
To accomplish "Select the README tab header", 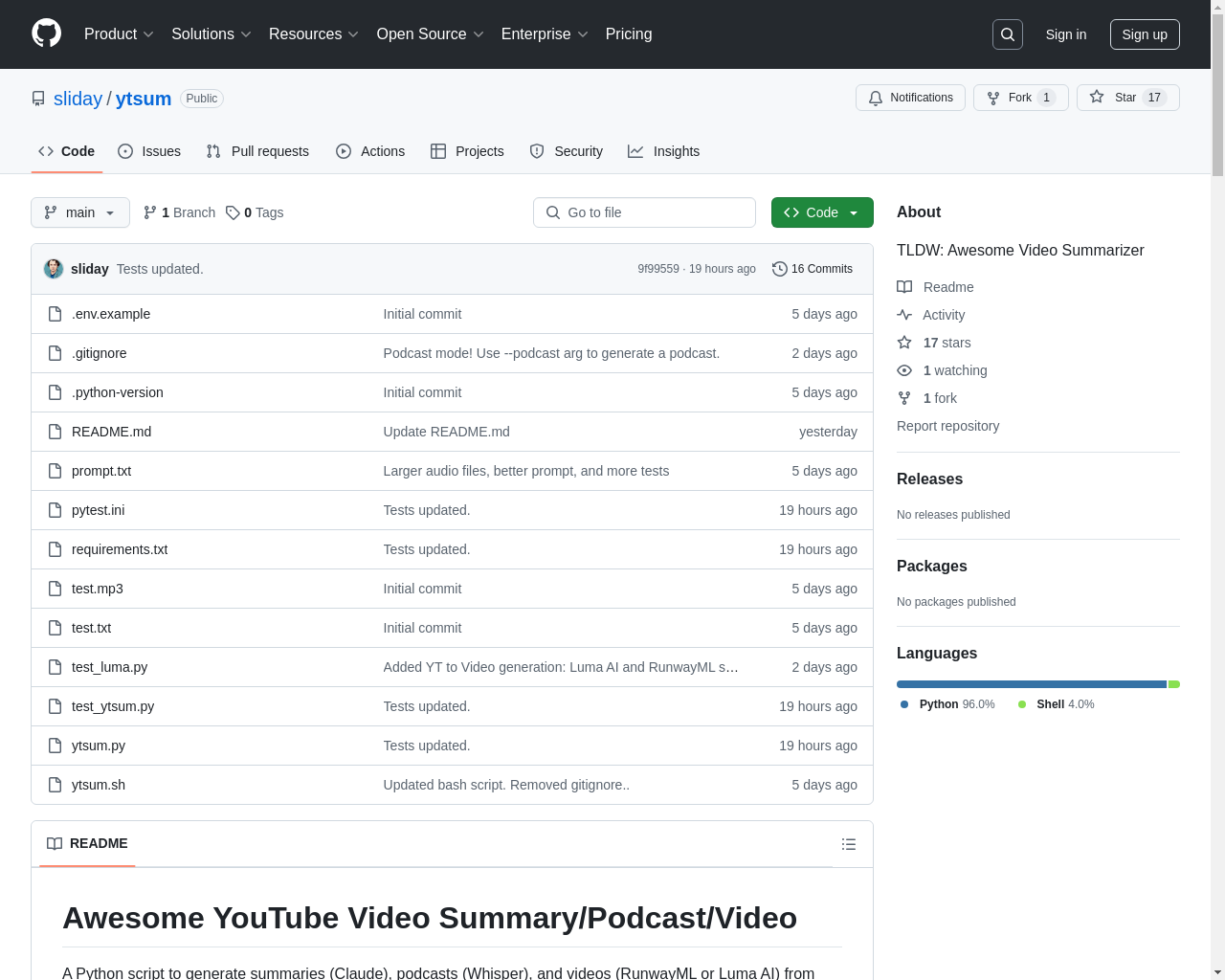I will tap(87, 843).
